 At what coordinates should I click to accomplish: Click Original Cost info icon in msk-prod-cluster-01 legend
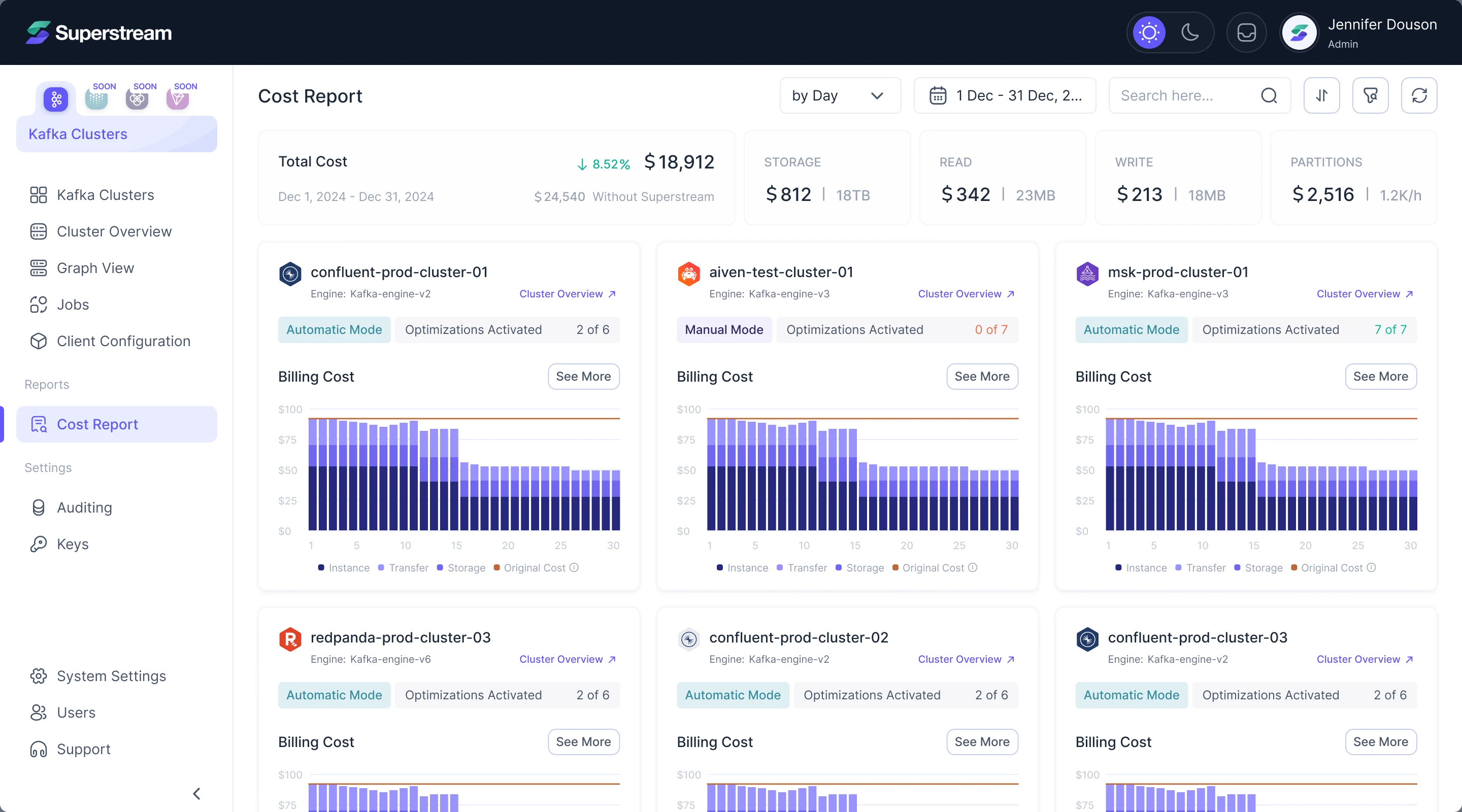click(1371, 567)
